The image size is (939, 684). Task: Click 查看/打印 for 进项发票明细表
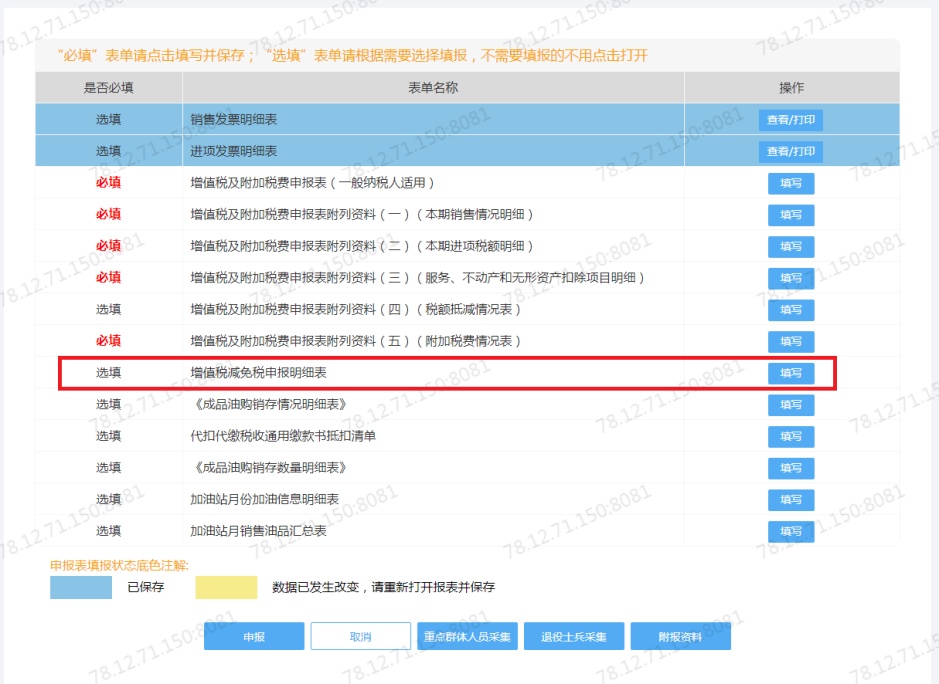(790, 152)
